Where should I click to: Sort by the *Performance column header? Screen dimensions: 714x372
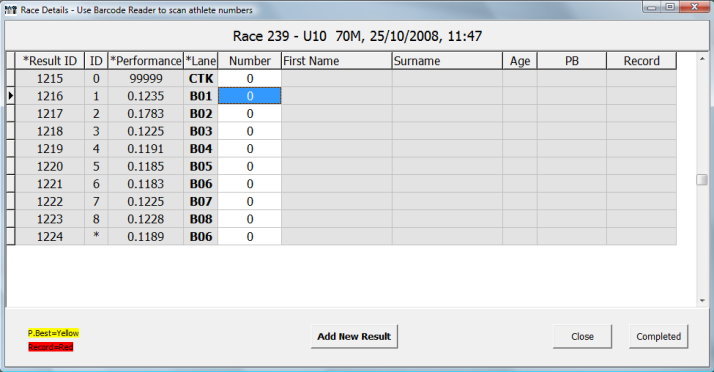click(x=146, y=61)
